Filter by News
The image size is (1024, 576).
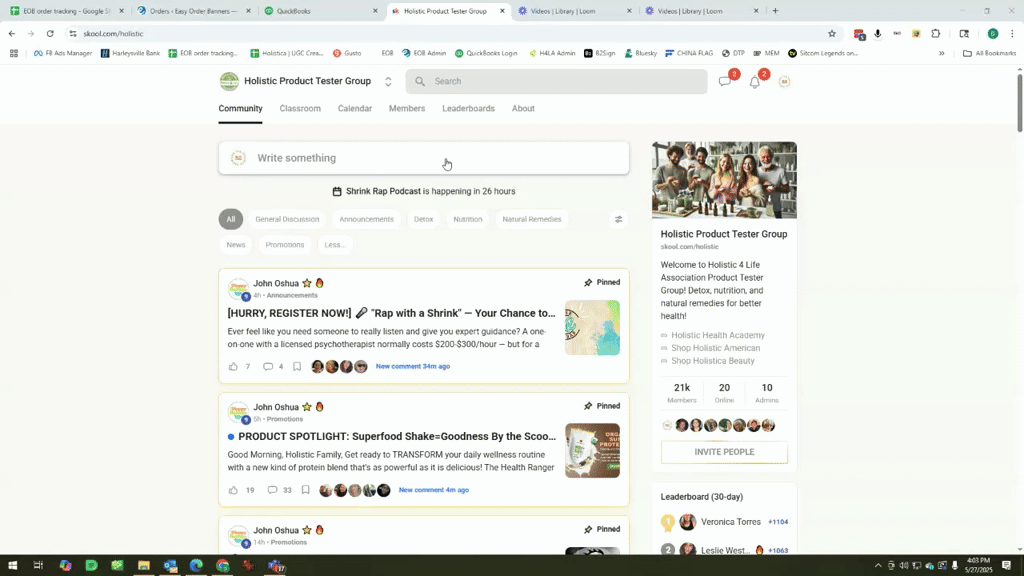236,245
